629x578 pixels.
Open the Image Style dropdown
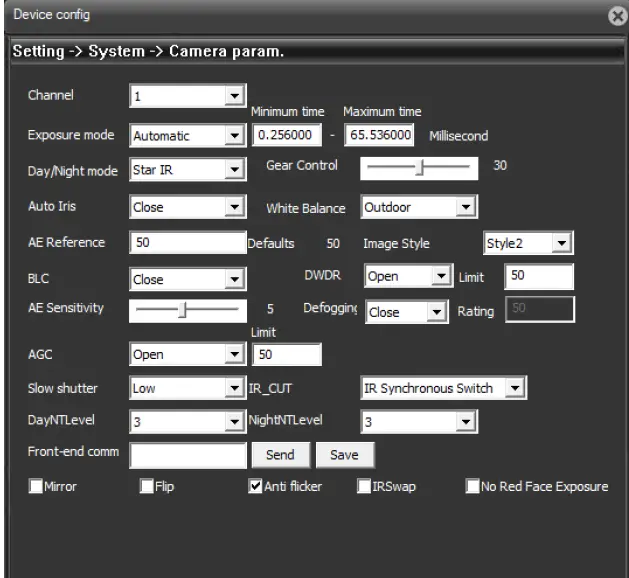[x=528, y=243]
